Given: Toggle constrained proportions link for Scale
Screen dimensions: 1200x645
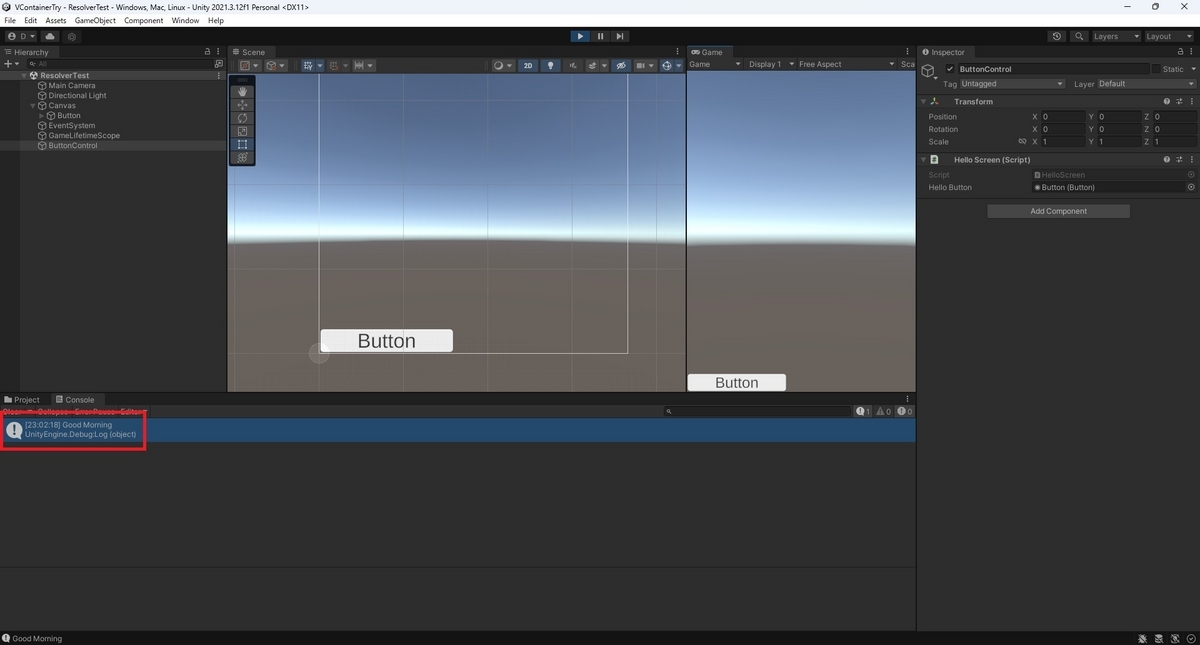Looking at the screenshot, I should [x=1022, y=142].
